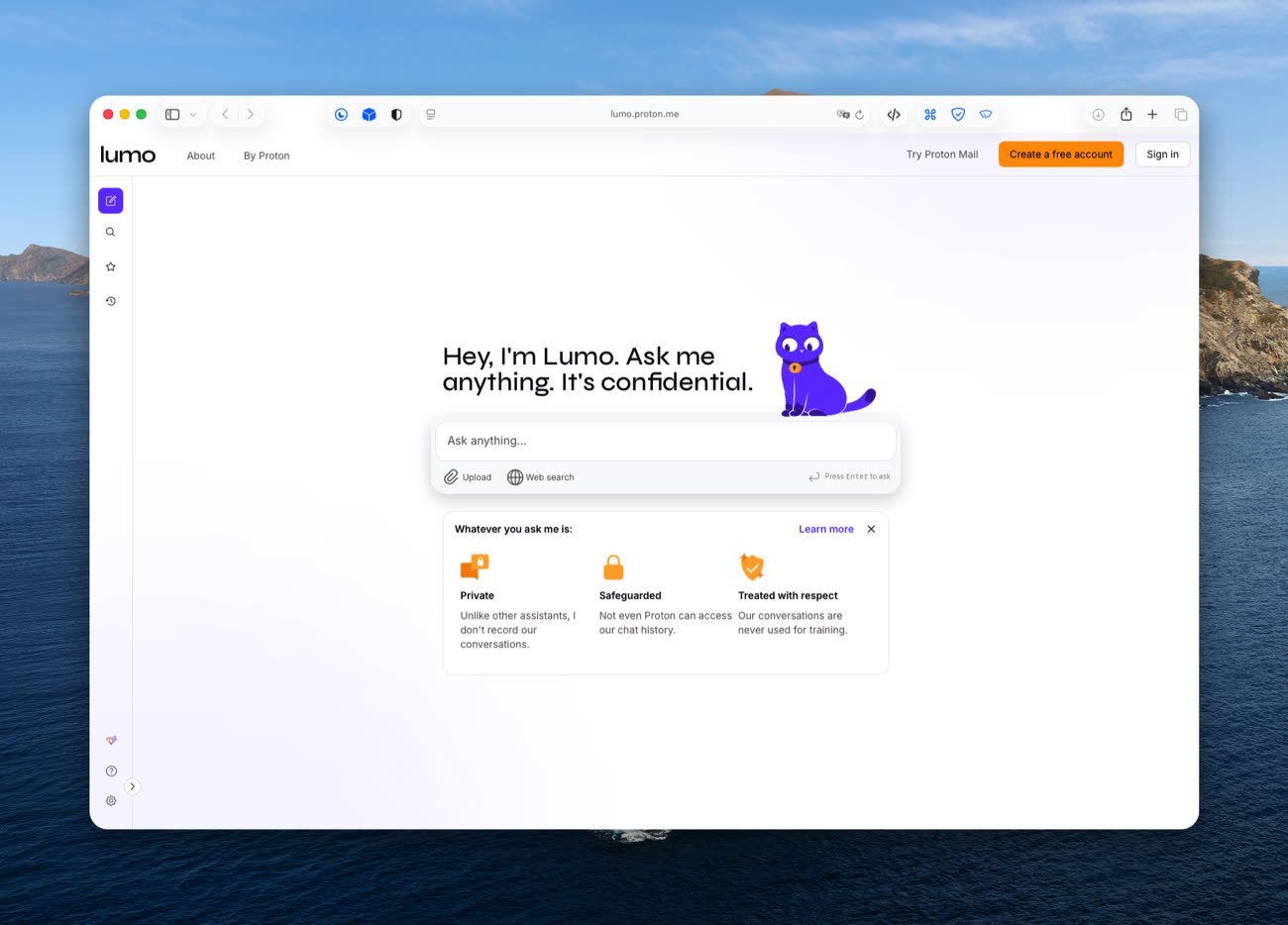Open the By Proton menu item

(x=267, y=155)
